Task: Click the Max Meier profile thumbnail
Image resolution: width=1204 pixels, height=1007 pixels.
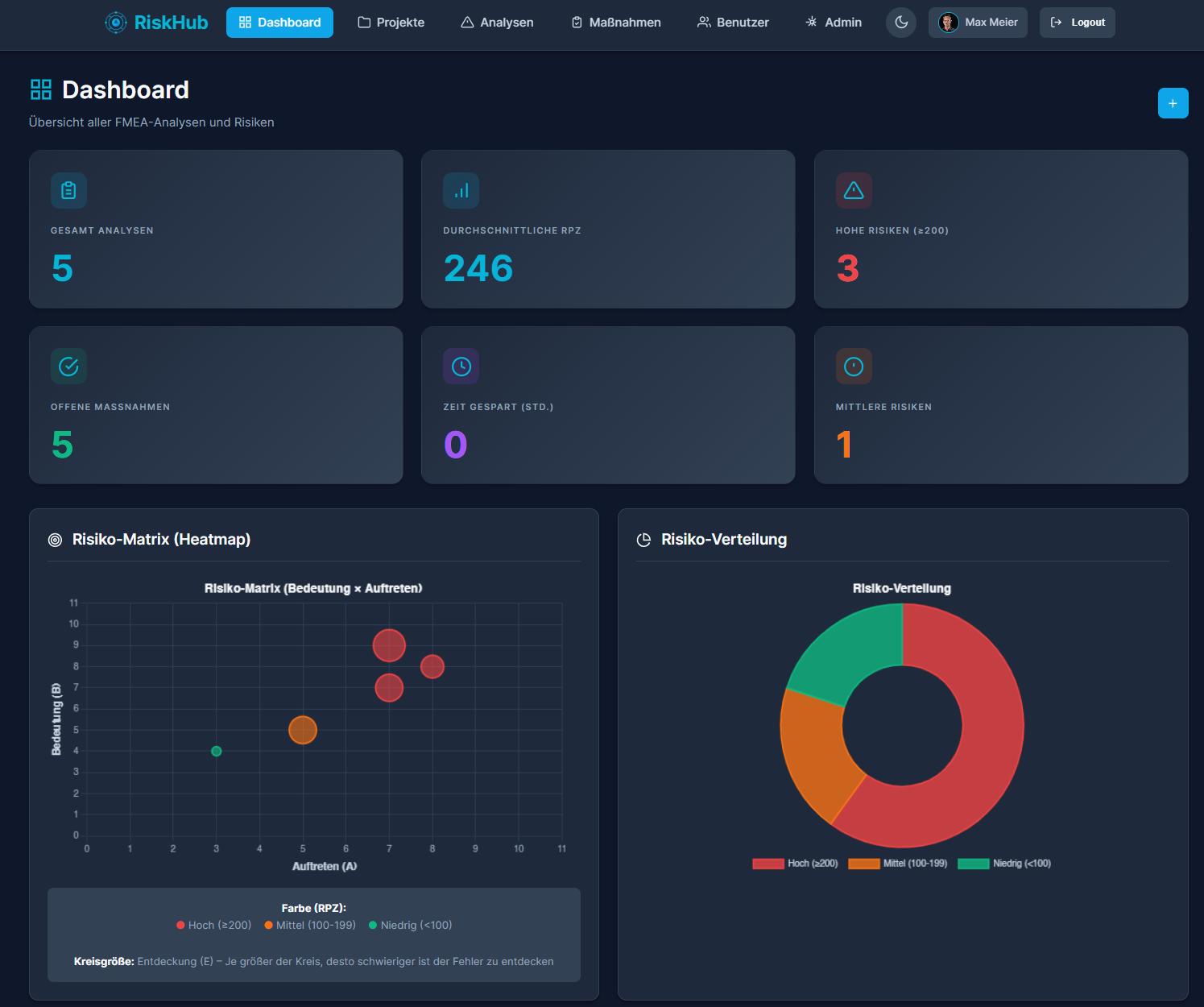Action: [x=950, y=22]
